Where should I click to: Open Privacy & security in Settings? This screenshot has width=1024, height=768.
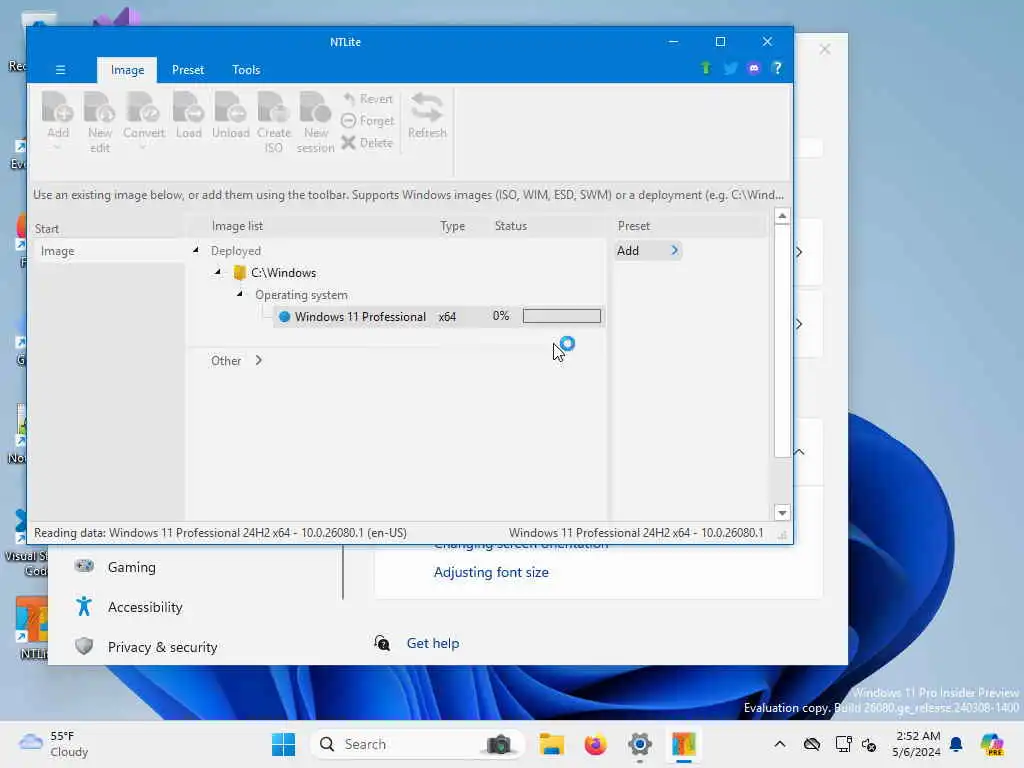click(162, 647)
